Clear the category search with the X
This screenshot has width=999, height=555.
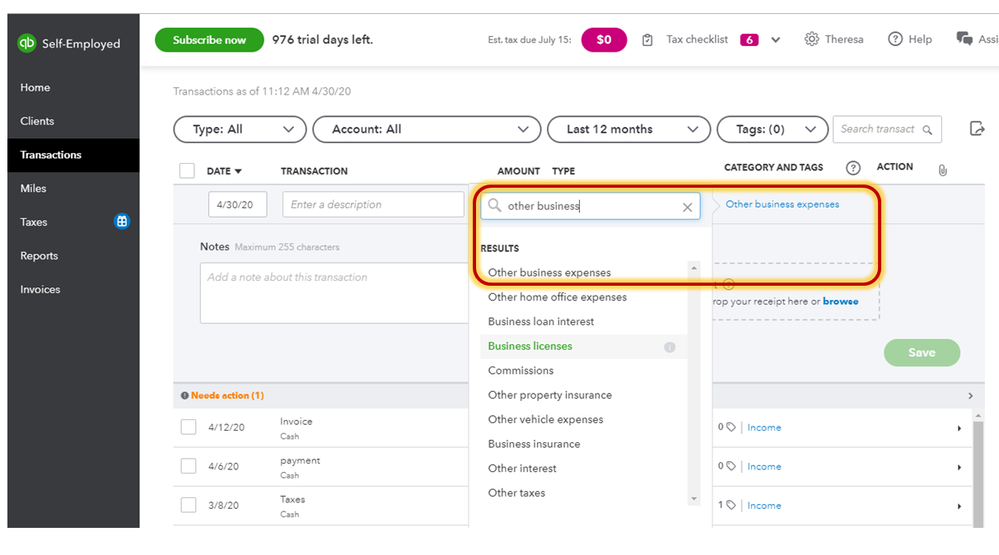point(687,207)
